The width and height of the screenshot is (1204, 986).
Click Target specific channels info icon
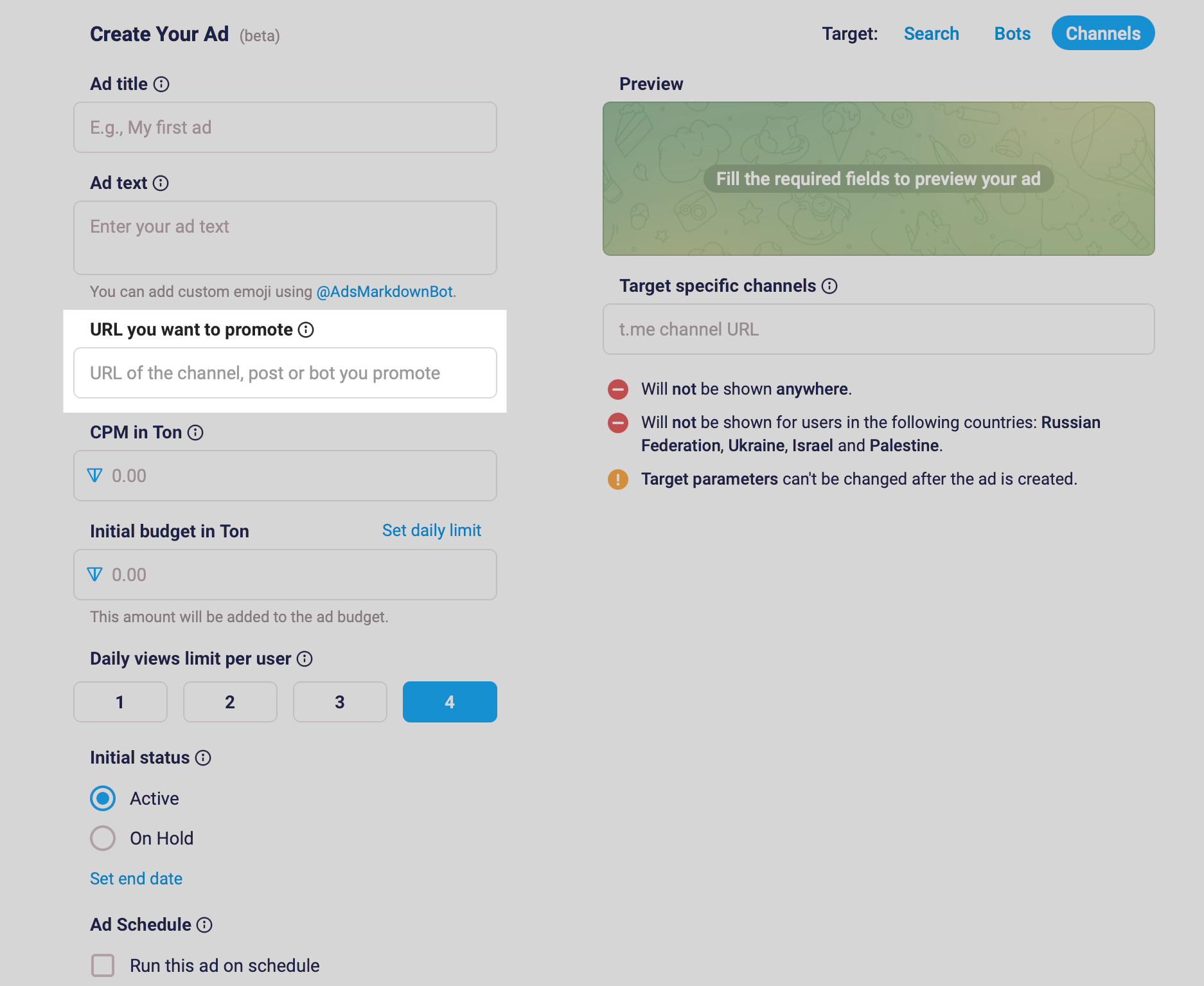(829, 286)
